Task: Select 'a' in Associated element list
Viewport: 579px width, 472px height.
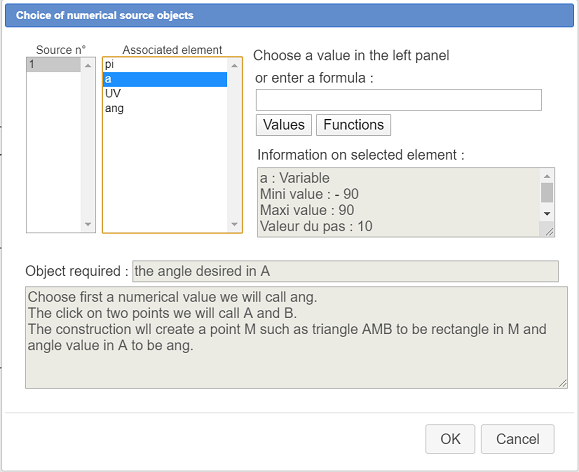Action: point(165,79)
